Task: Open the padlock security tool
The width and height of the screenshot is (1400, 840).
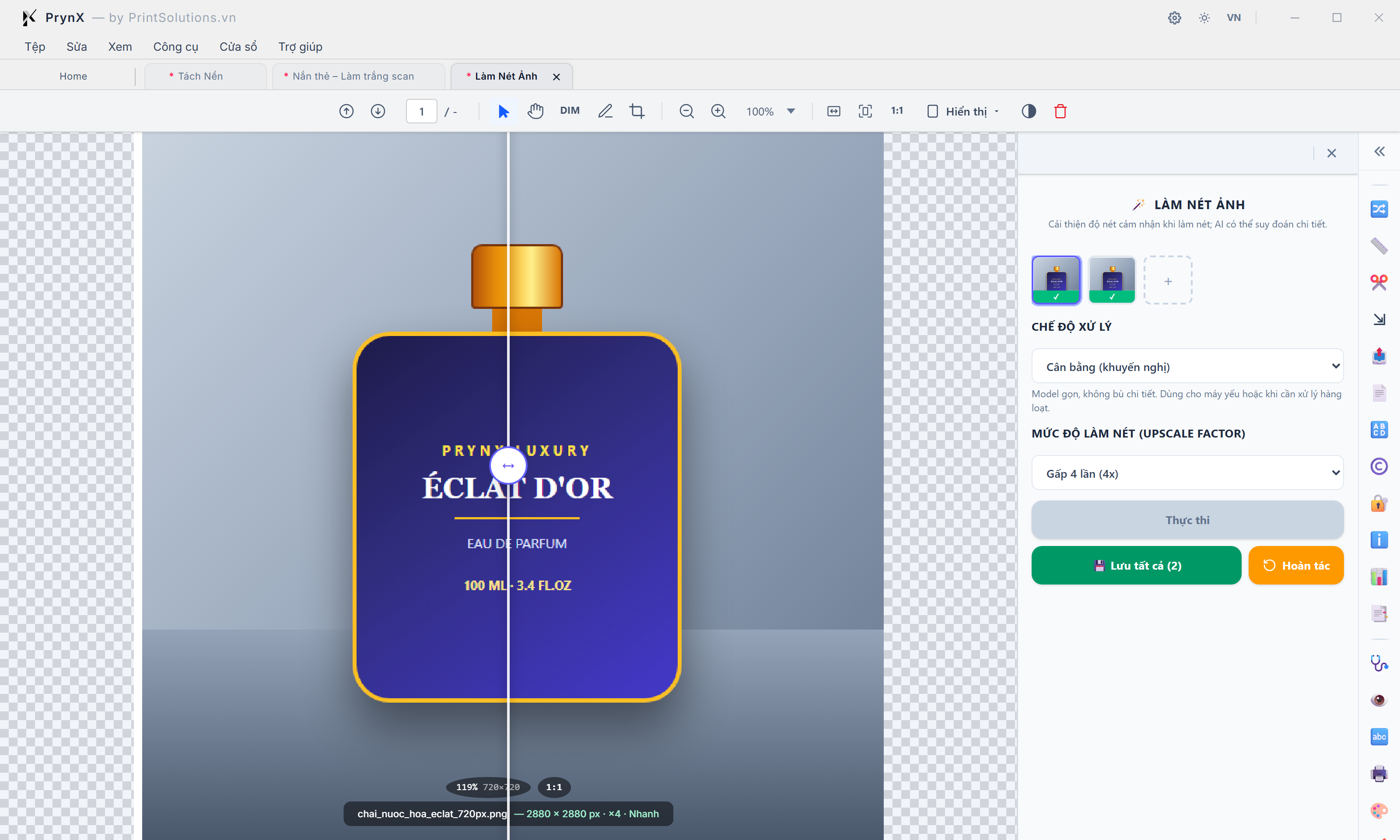Action: 1379,503
